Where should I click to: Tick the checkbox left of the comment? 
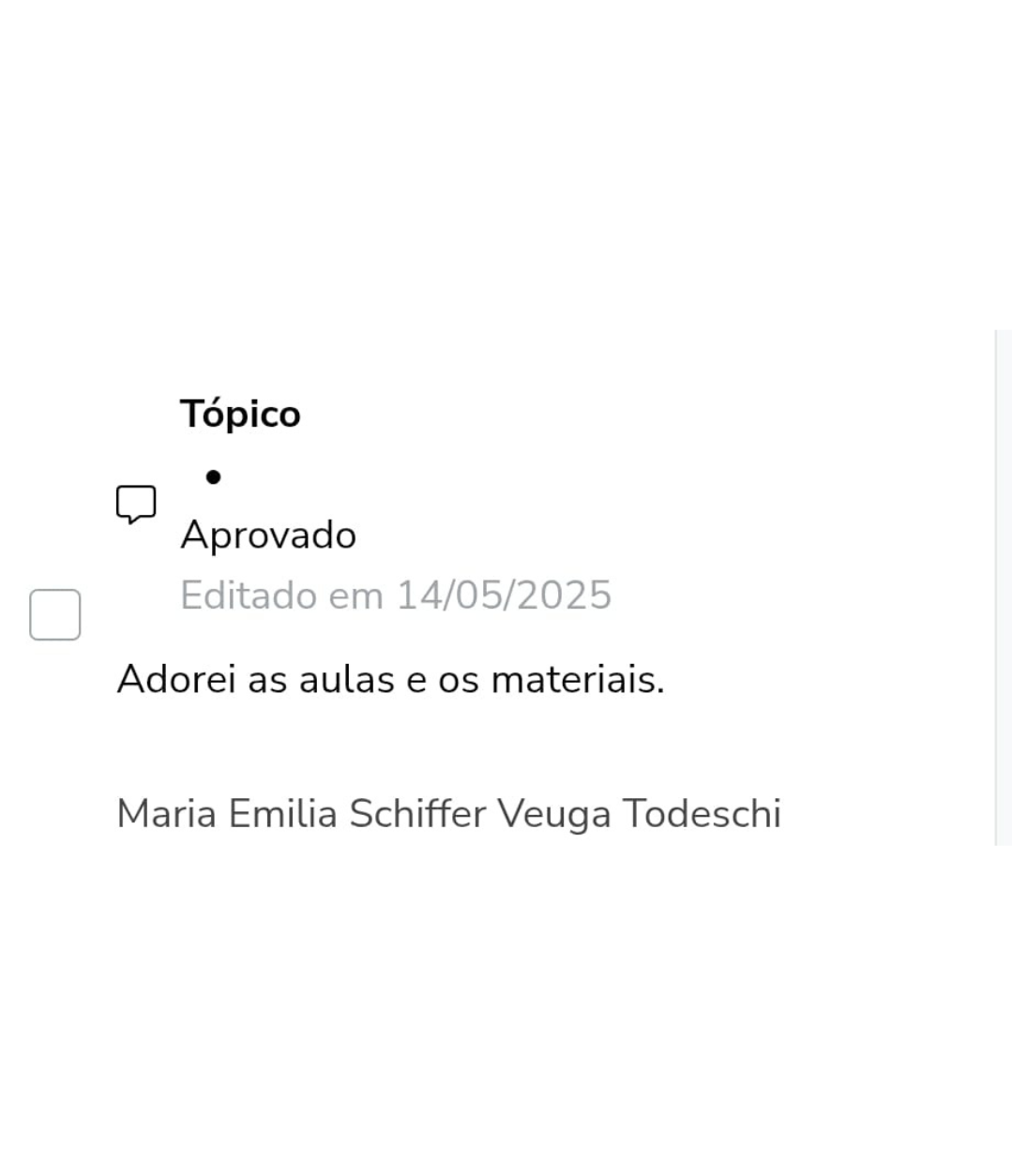(x=54, y=614)
